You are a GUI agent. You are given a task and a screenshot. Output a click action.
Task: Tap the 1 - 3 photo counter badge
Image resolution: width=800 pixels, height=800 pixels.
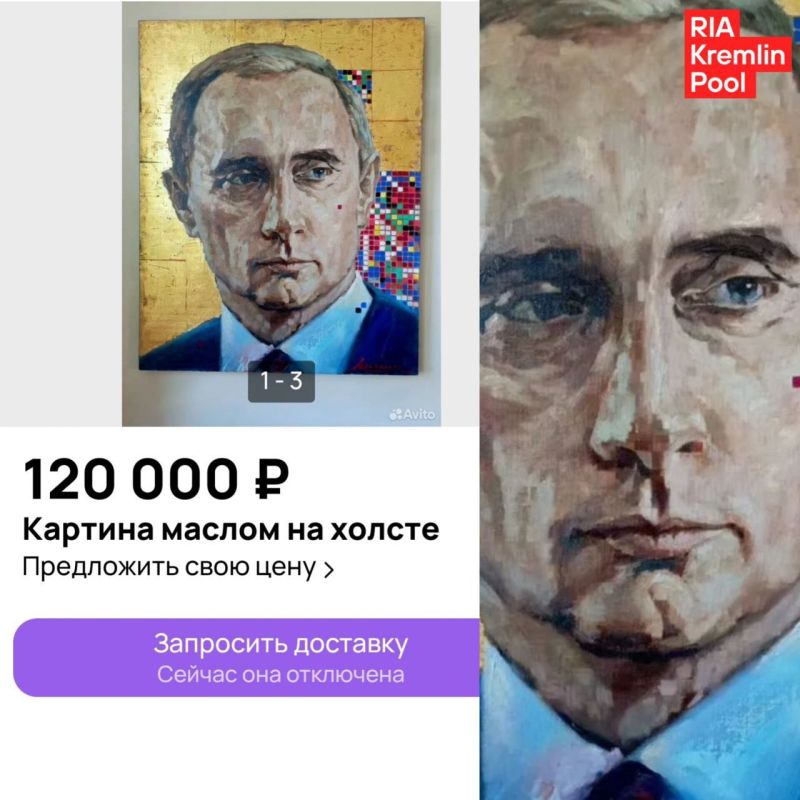click(x=281, y=381)
